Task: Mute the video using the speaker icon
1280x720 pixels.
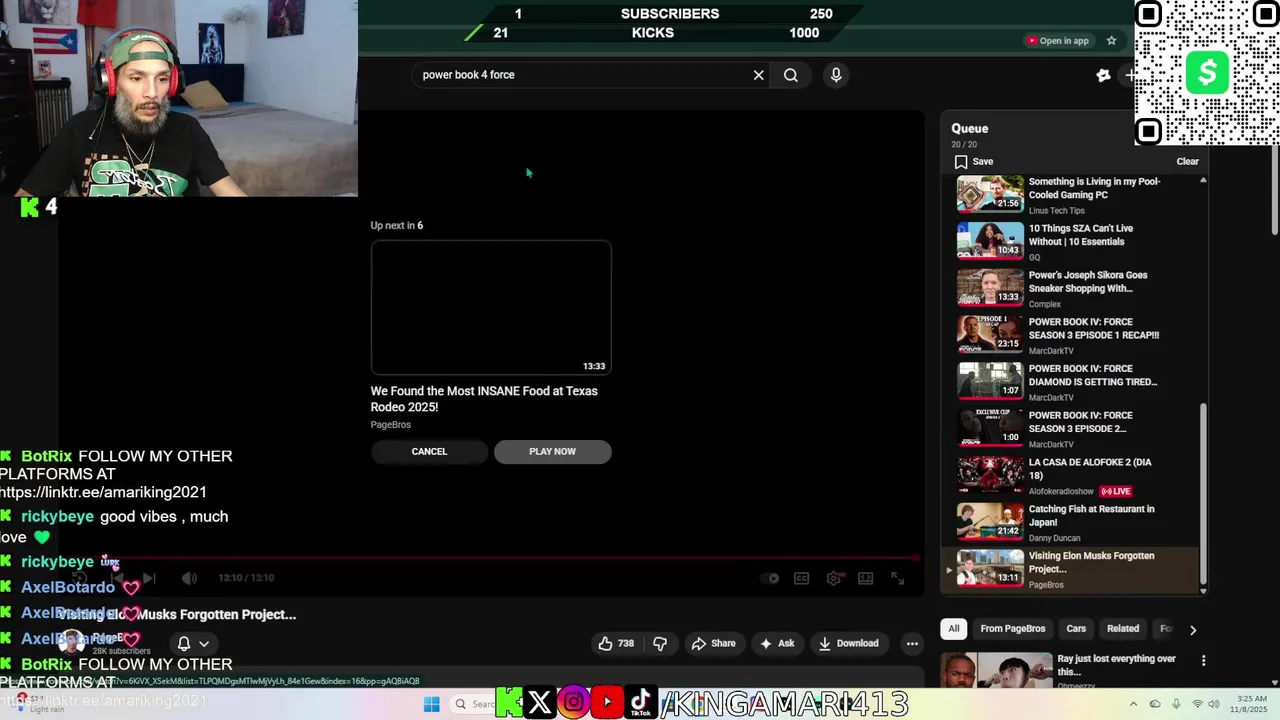Action: tap(190, 578)
